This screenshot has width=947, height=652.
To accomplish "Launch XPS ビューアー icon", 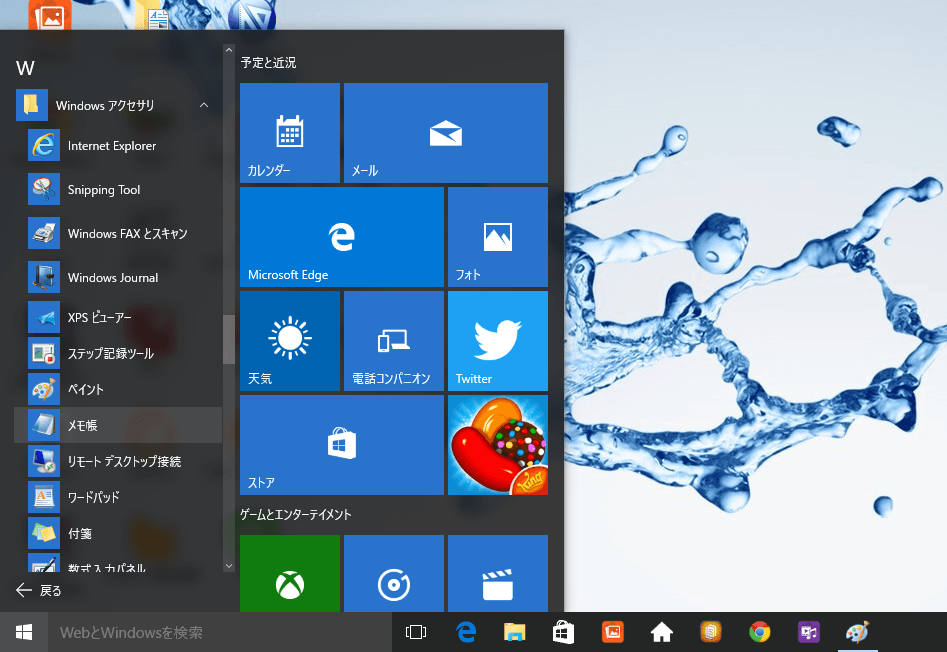I will (x=43, y=317).
